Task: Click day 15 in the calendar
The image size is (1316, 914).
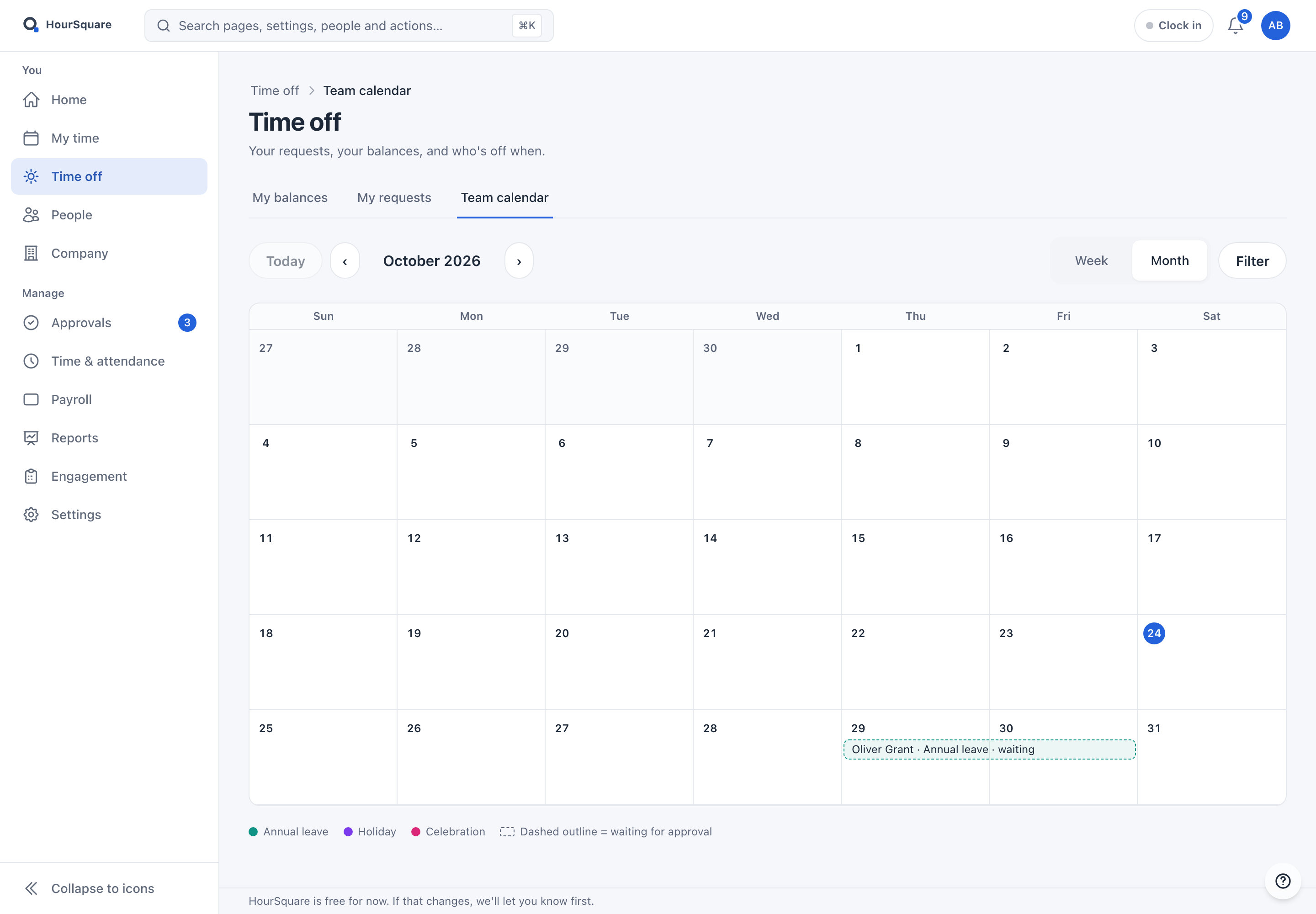Action: (914, 567)
